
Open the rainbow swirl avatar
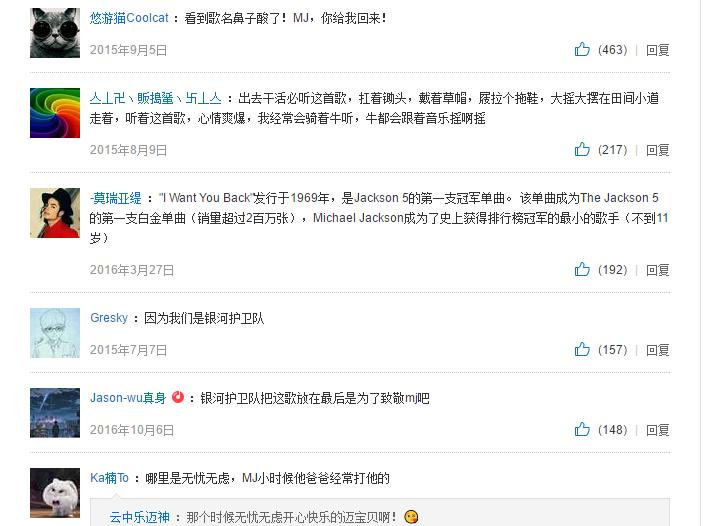[55, 113]
